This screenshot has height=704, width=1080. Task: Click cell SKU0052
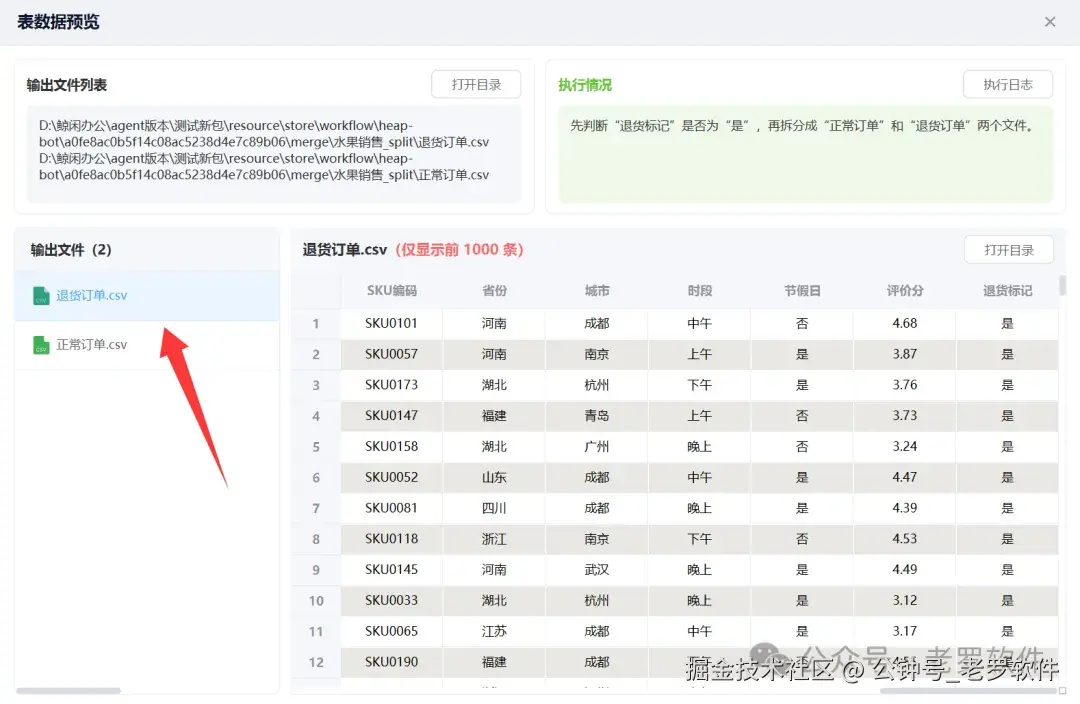391,477
